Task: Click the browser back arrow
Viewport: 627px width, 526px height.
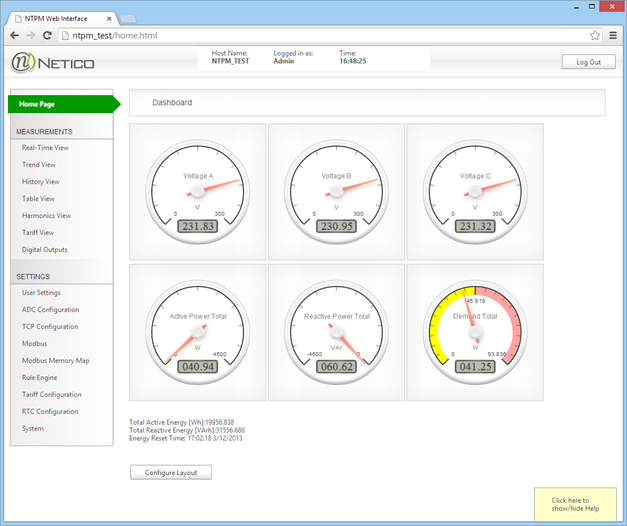Action: point(14,36)
